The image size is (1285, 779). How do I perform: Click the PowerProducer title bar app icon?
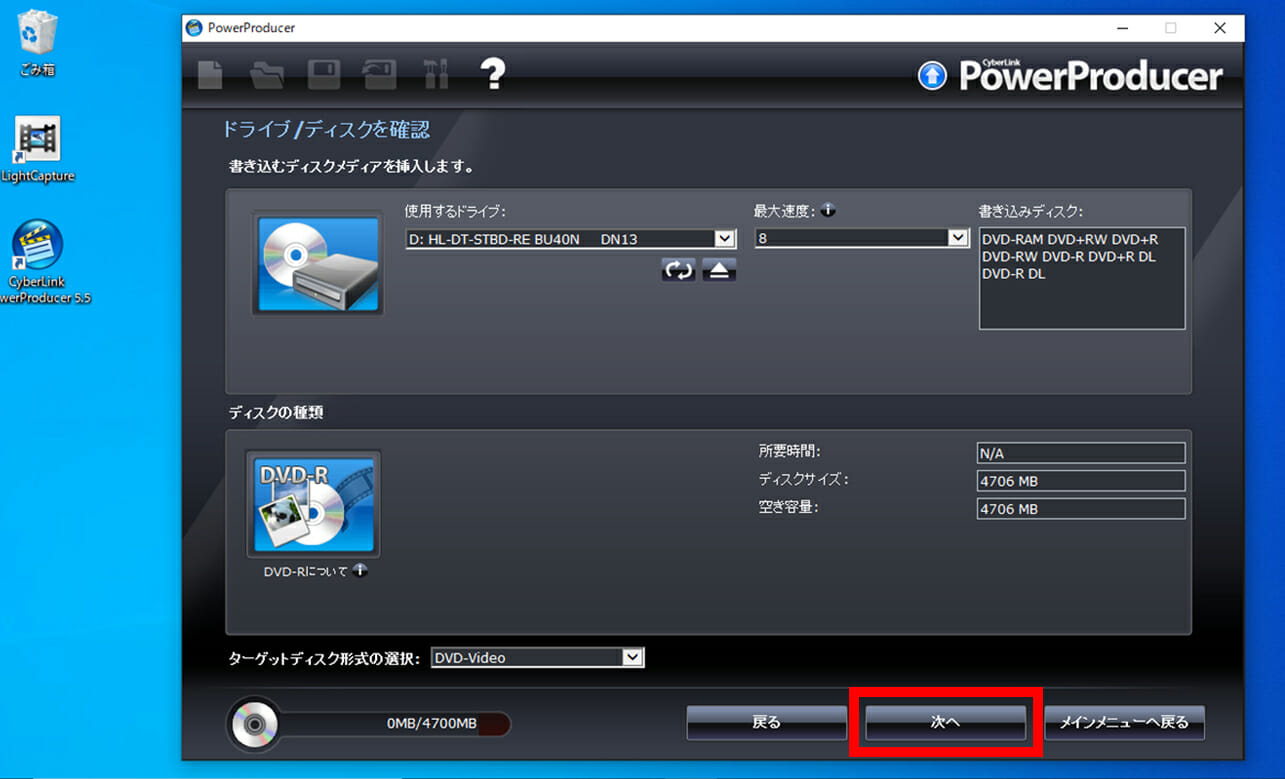194,28
